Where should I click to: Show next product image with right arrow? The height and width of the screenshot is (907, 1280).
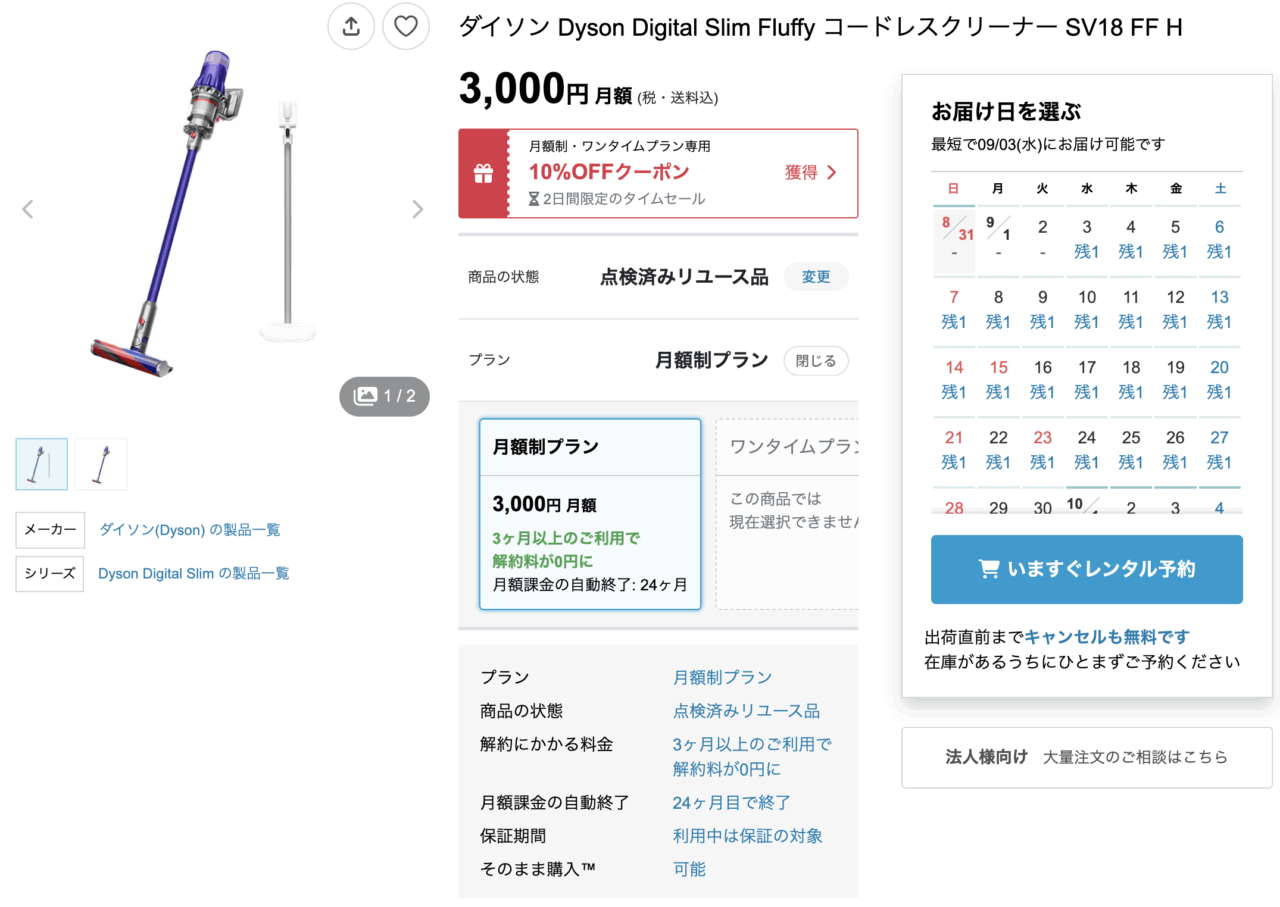click(x=417, y=209)
